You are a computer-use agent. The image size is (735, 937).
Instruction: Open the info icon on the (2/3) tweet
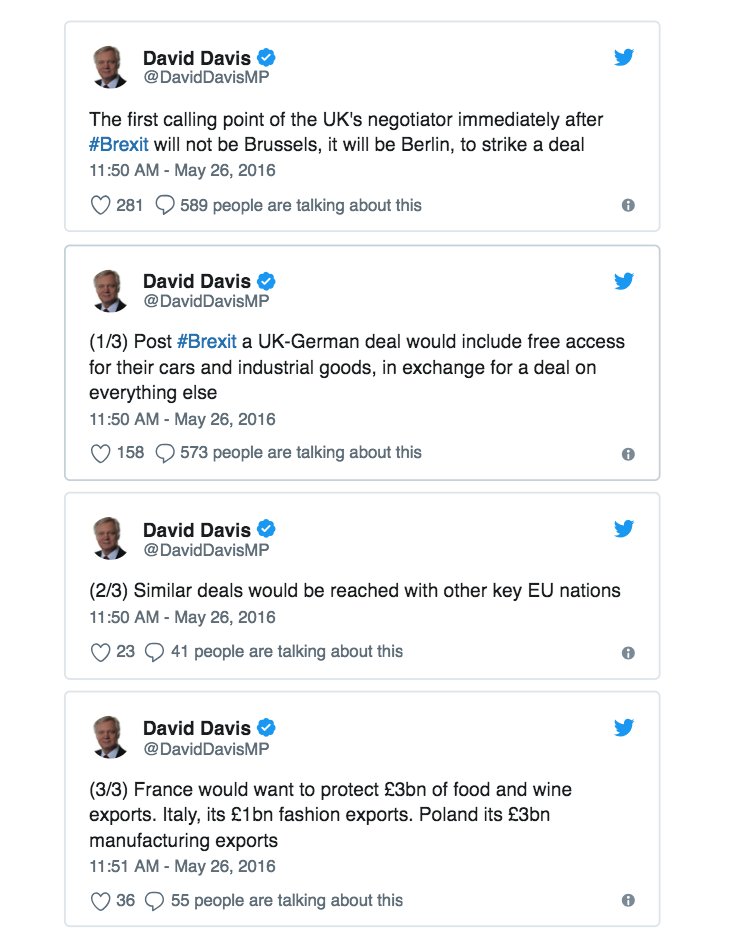coord(628,651)
